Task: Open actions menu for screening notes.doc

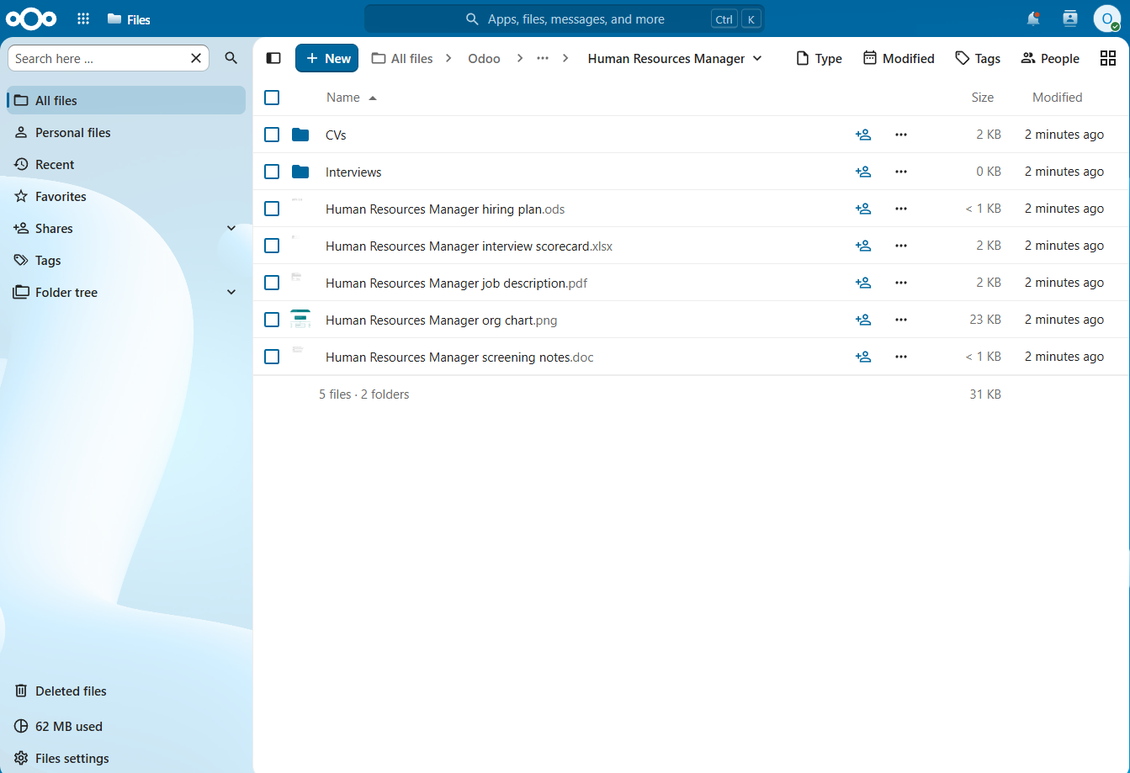Action: click(901, 357)
